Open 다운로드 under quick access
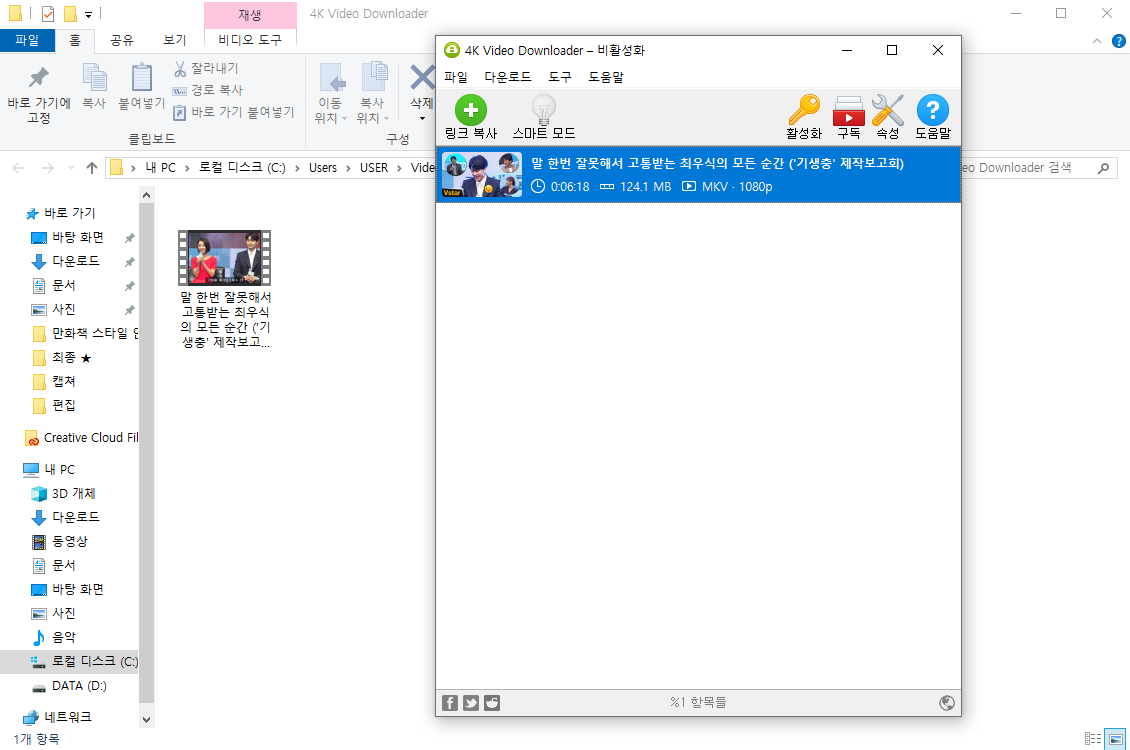The image size is (1130, 750). coord(76,261)
